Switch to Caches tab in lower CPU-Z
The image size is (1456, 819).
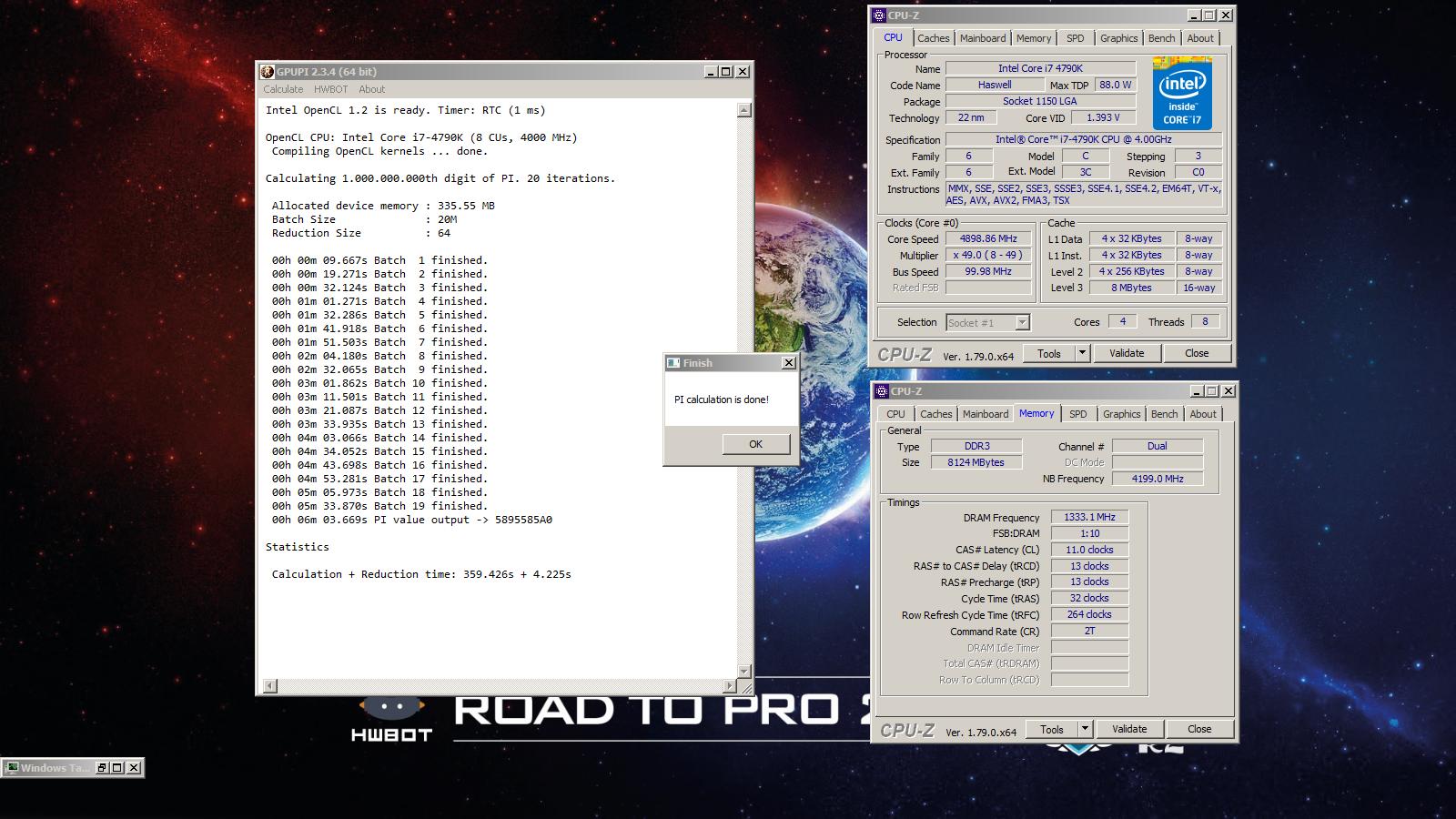click(935, 414)
